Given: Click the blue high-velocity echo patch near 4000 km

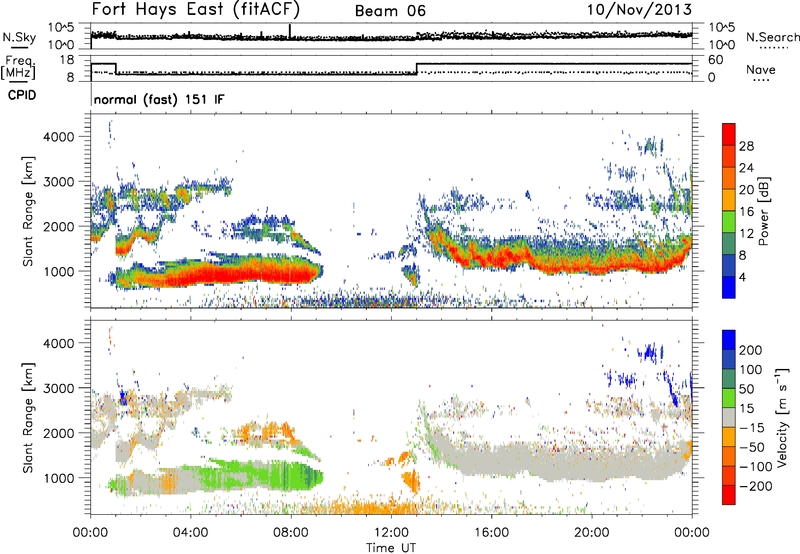Looking at the screenshot, I should (x=651, y=352).
